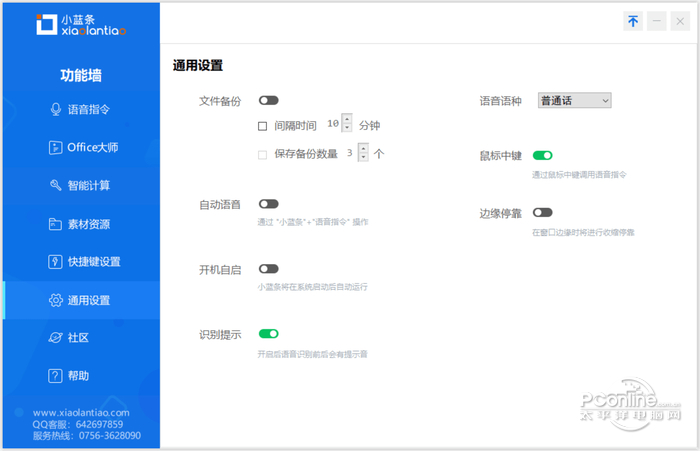Viewport: 700px width, 451px height.
Task: Close the xiaolantiao window
Action: coord(680,21)
